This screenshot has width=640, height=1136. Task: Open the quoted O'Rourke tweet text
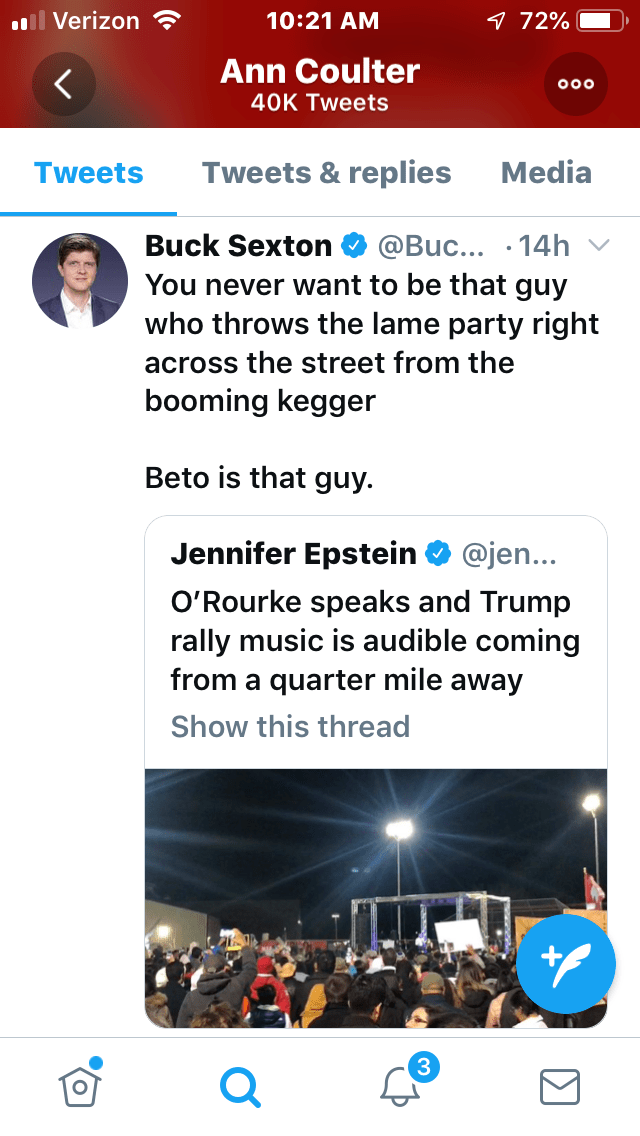point(375,641)
